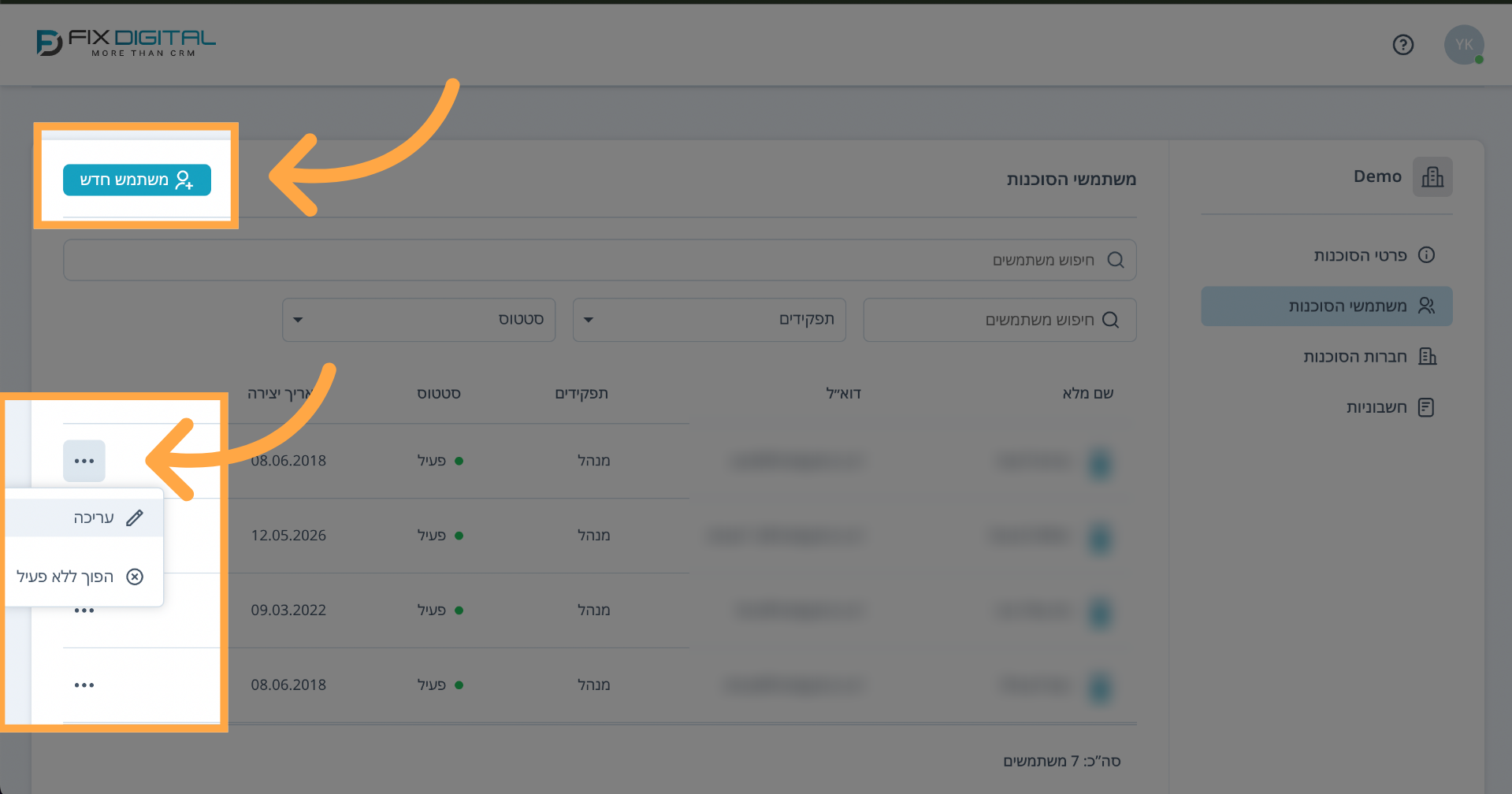Click the משתמשי הסוכנות page heading
Viewport: 1512px width, 794px height.
[1071, 180]
